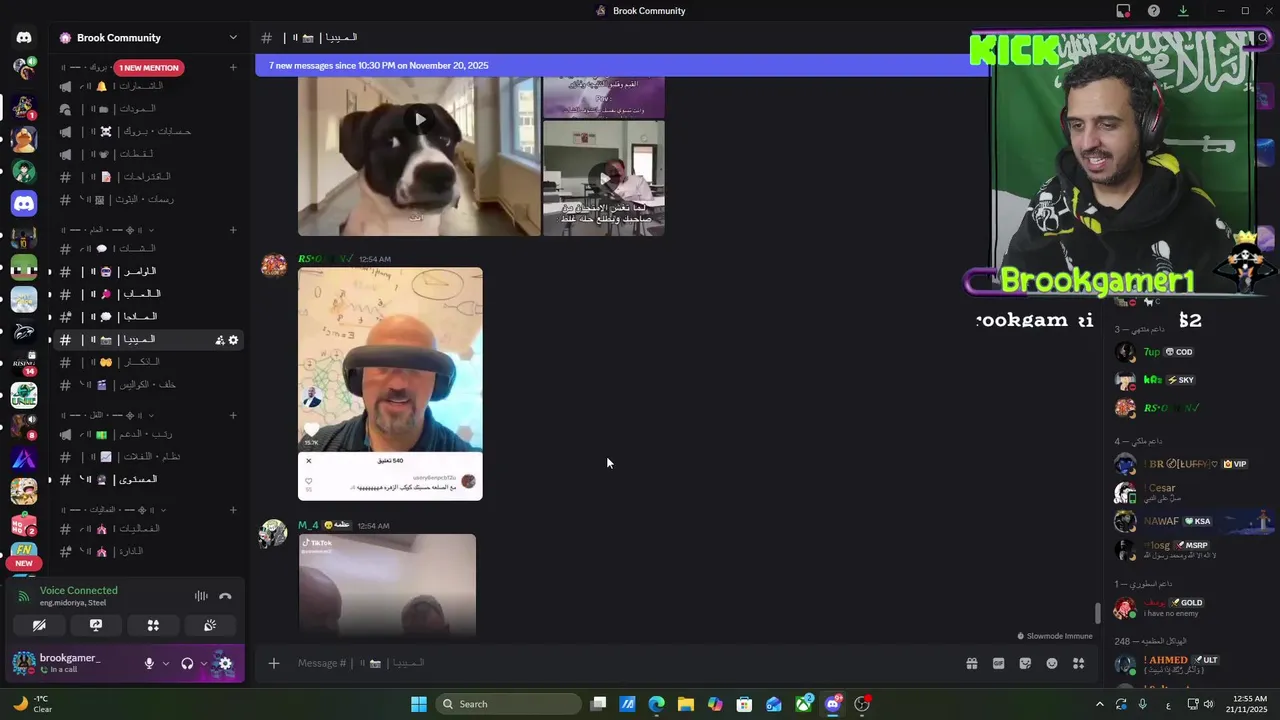This screenshot has height=720, width=1280.
Task: Toggle headphone deafen in user panel
Action: pyautogui.click(x=187, y=663)
